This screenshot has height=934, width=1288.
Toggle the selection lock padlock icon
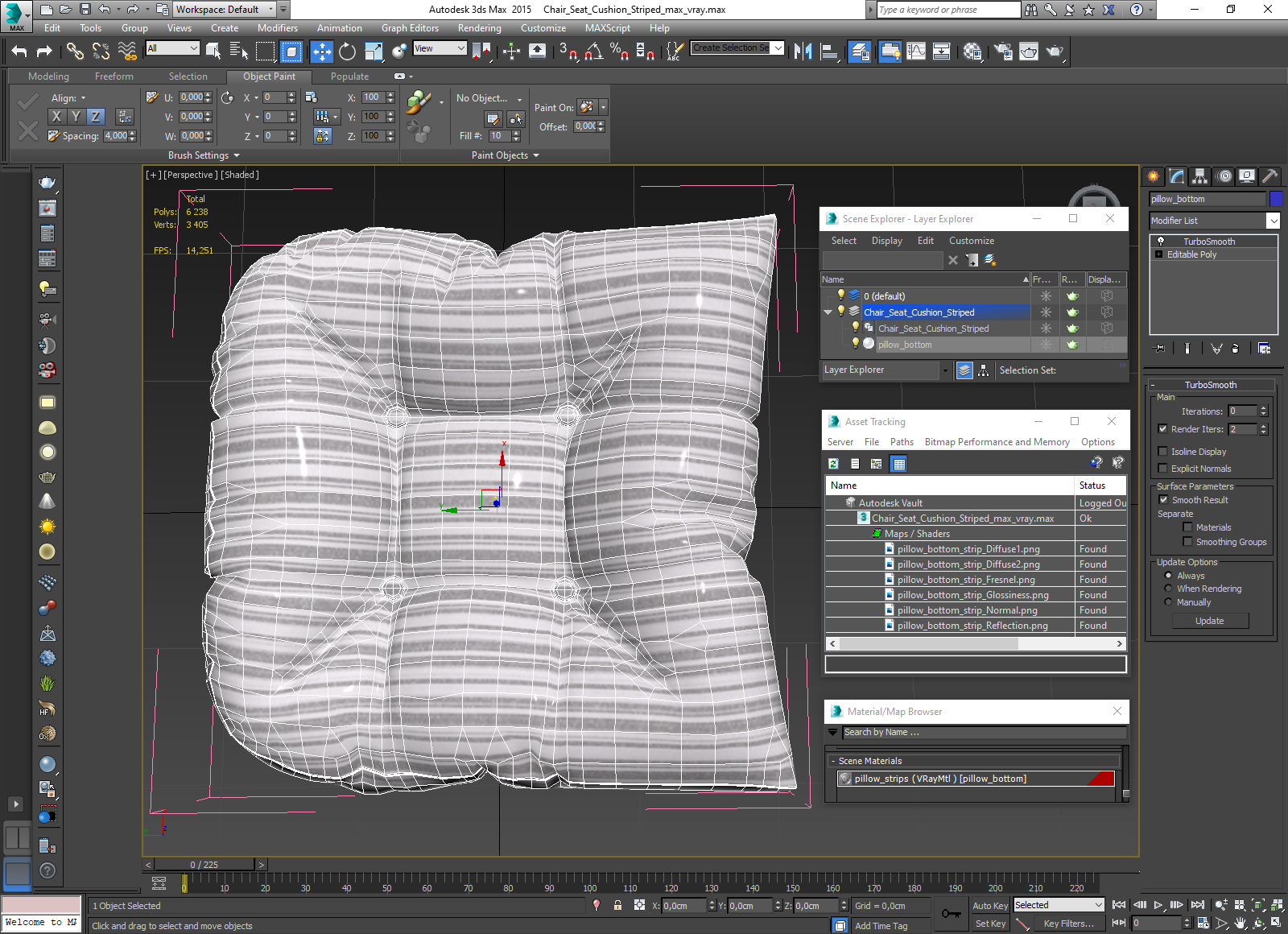pos(617,905)
